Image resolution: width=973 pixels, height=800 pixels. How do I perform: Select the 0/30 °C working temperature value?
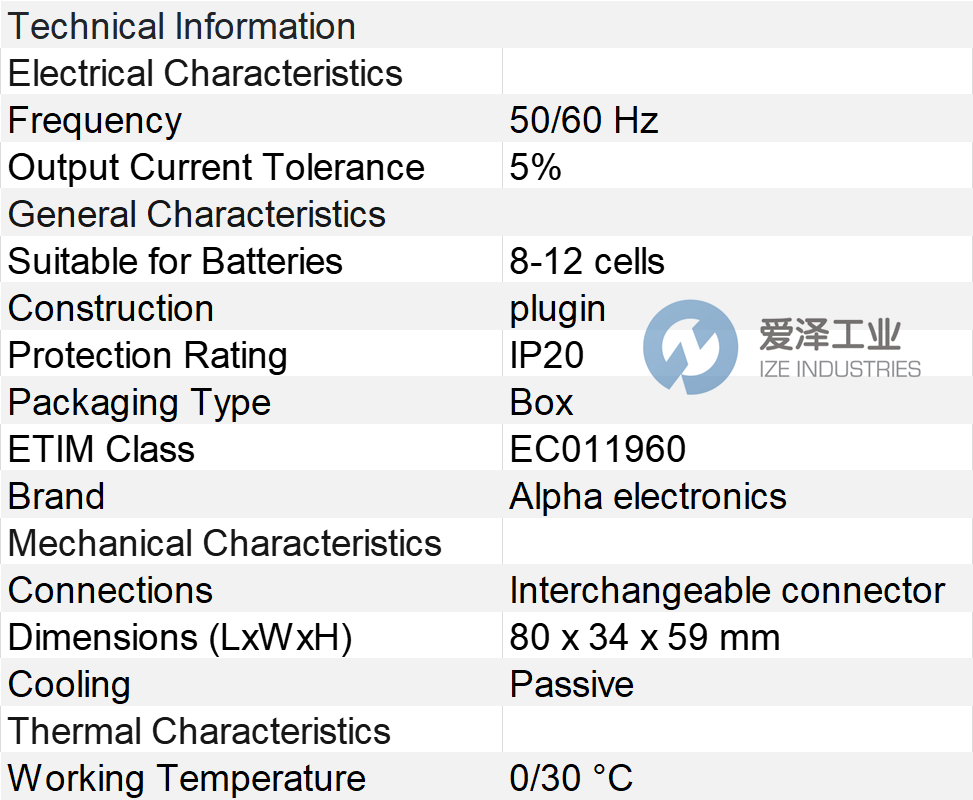coord(571,778)
